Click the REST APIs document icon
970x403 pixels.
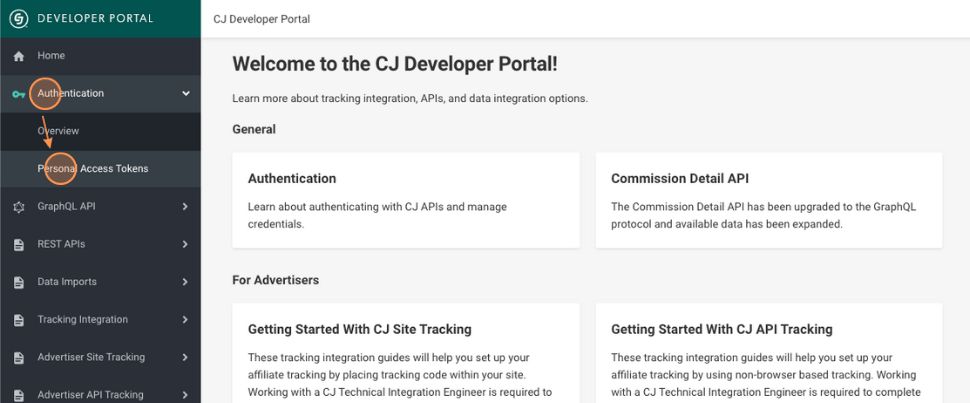click(x=18, y=244)
